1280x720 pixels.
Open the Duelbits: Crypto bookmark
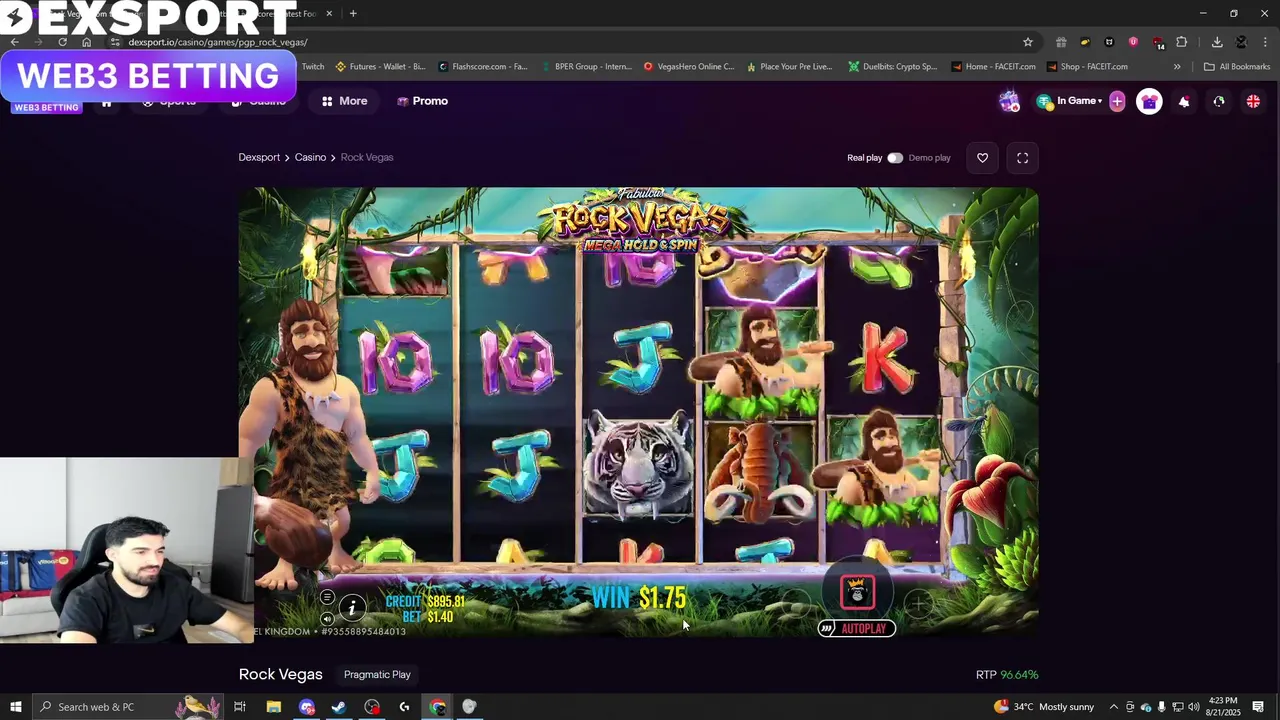[x=893, y=67]
